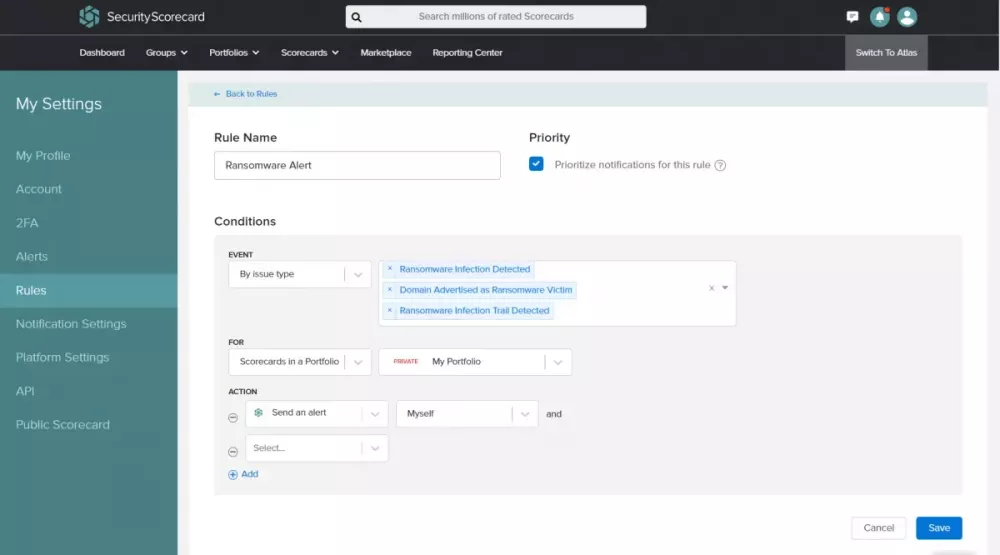
Task: Click the back arrow before Back to Rules
Action: click(217, 94)
